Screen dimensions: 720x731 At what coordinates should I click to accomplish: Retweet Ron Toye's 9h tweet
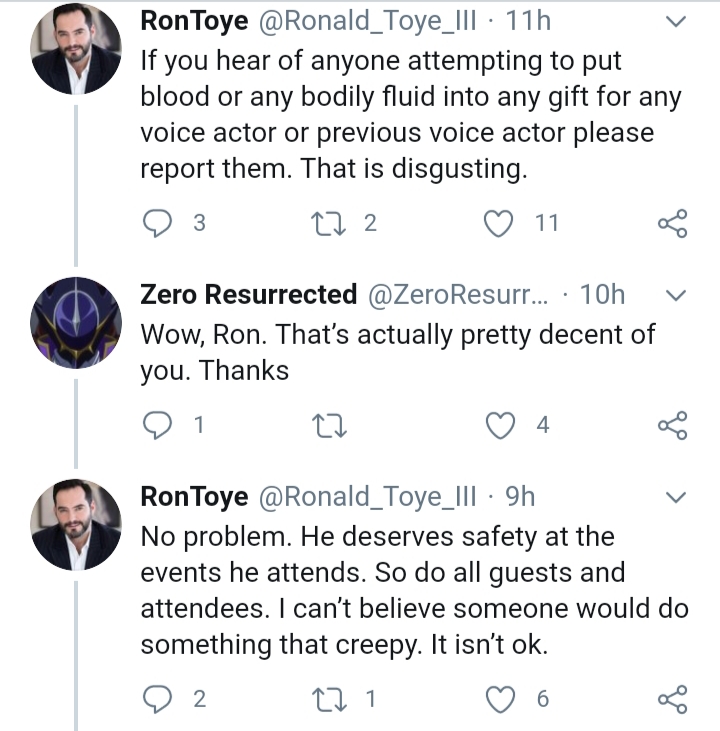[x=329, y=700]
